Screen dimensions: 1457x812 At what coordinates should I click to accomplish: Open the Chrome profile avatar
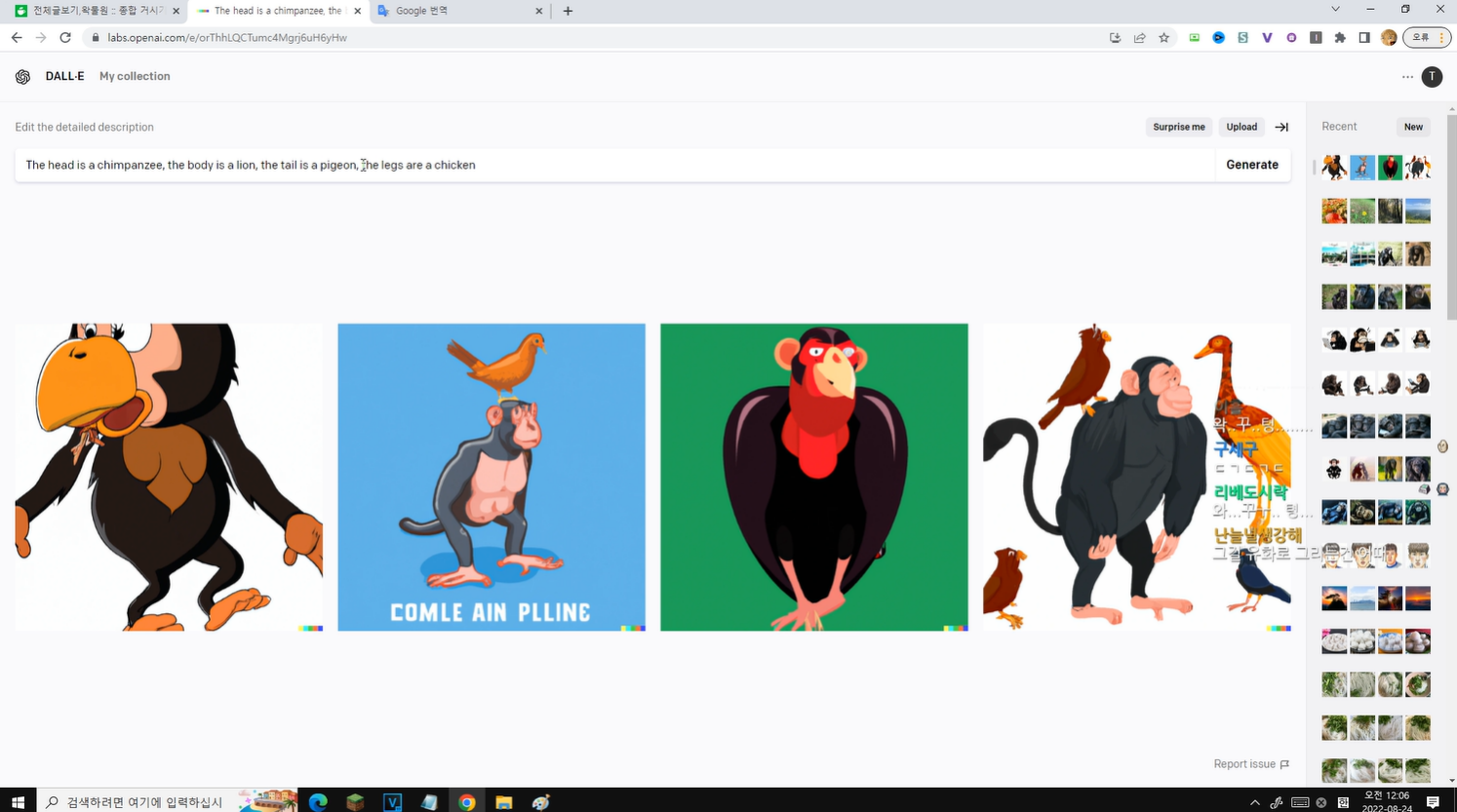click(x=1389, y=37)
